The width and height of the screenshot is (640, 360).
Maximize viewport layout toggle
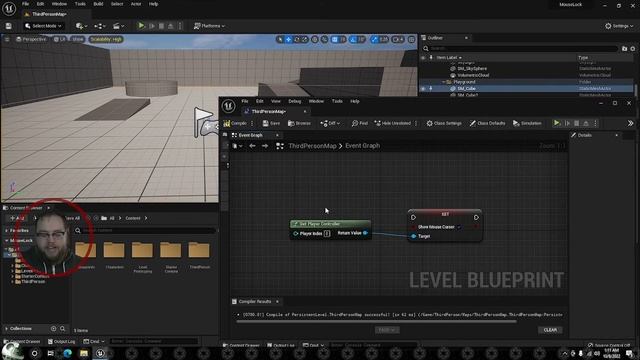pyautogui.click(x=411, y=40)
